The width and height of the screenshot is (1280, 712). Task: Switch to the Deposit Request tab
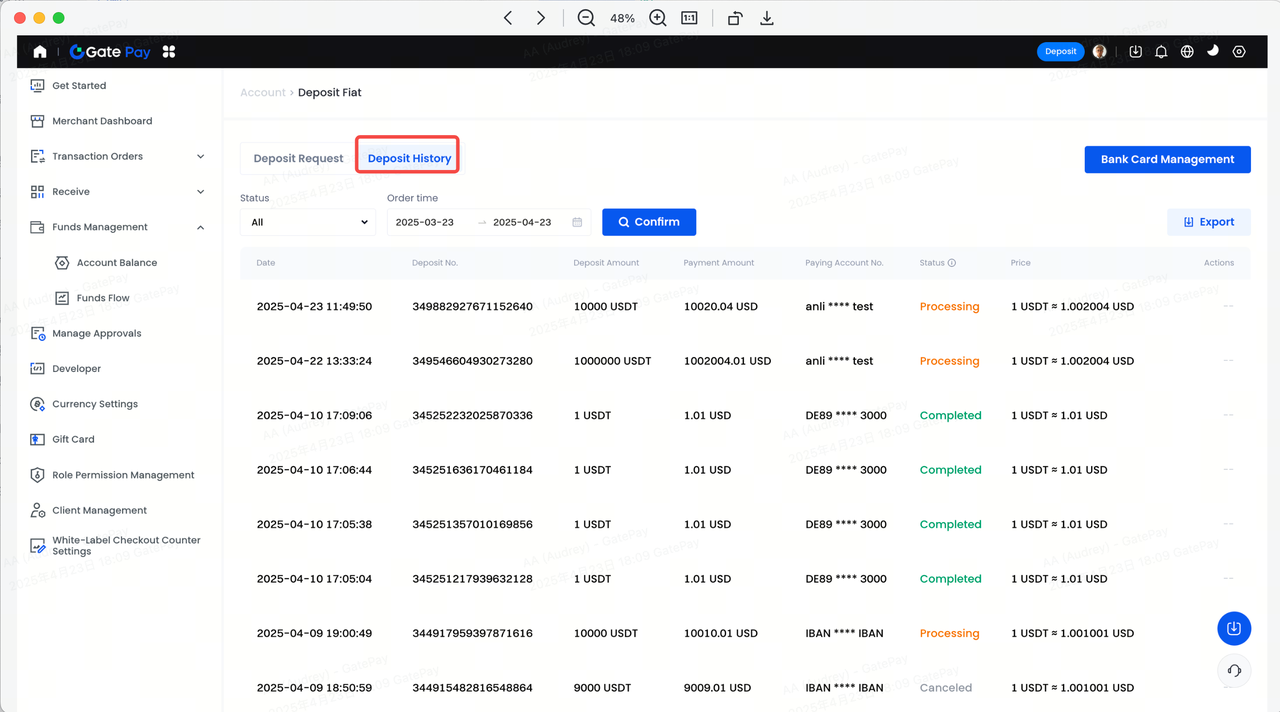298,159
